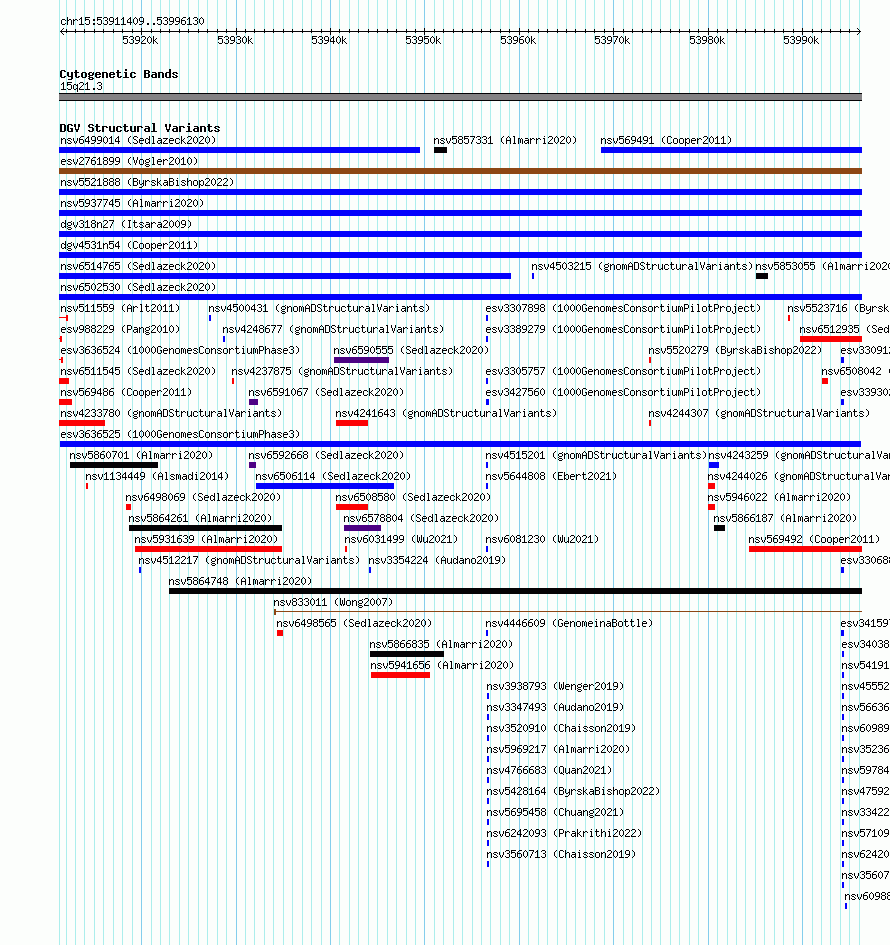Click nsv3938793 (Wenger2019) label
Image resolution: width=890 pixels, height=945 pixels.
pos(556,686)
